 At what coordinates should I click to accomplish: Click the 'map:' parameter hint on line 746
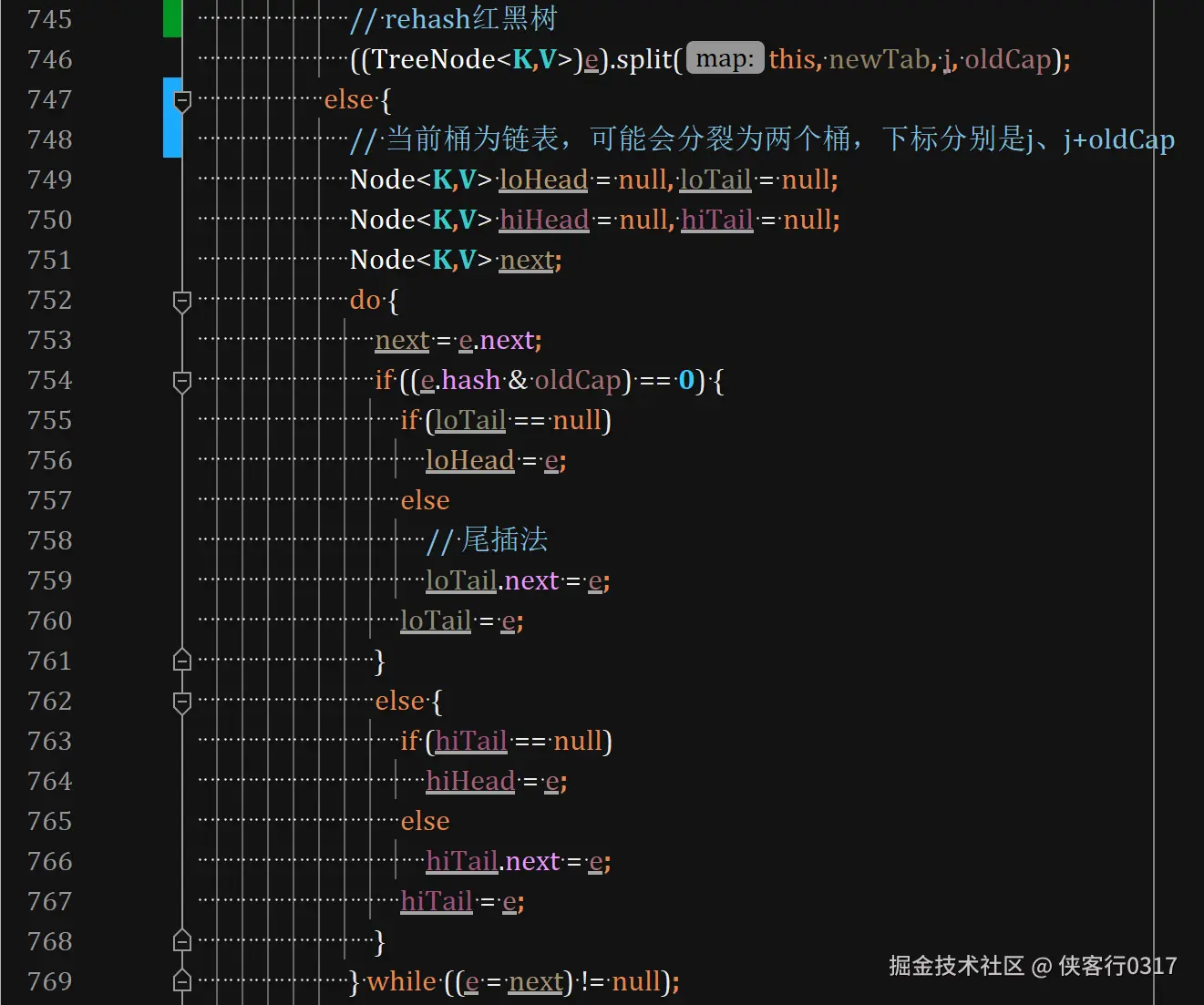click(725, 59)
